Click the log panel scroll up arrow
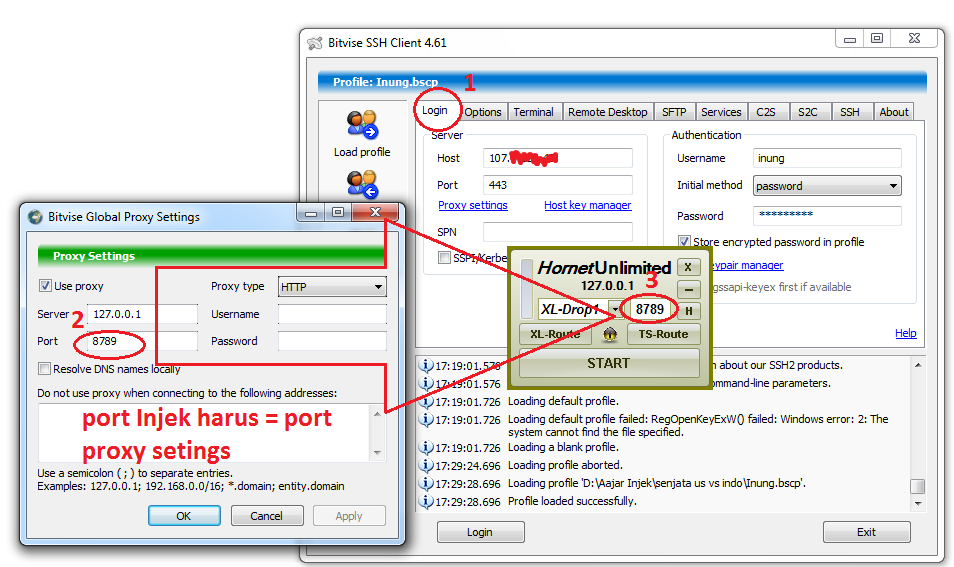 pyautogui.click(x=918, y=365)
